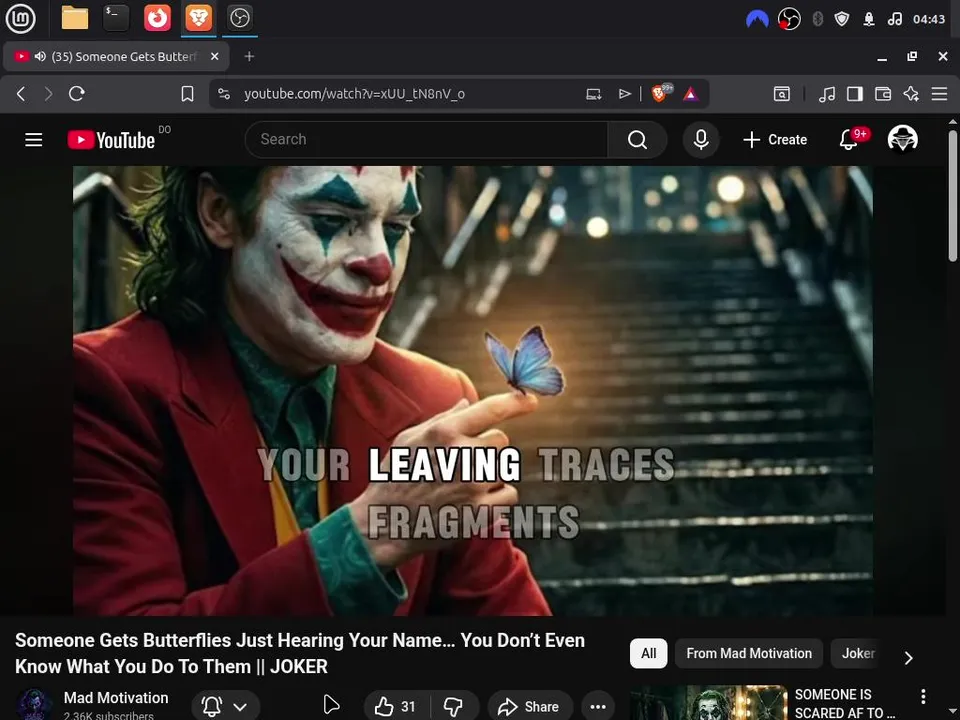The image size is (960, 720).
Task: Open the music note tray applet
Action: pyautogui.click(x=894, y=19)
